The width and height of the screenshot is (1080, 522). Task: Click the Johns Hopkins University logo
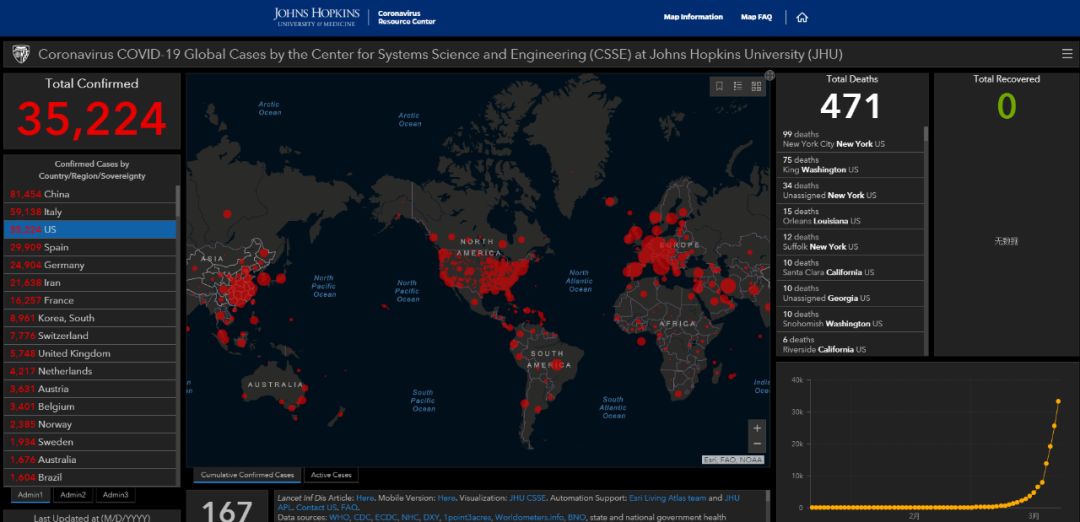316,17
